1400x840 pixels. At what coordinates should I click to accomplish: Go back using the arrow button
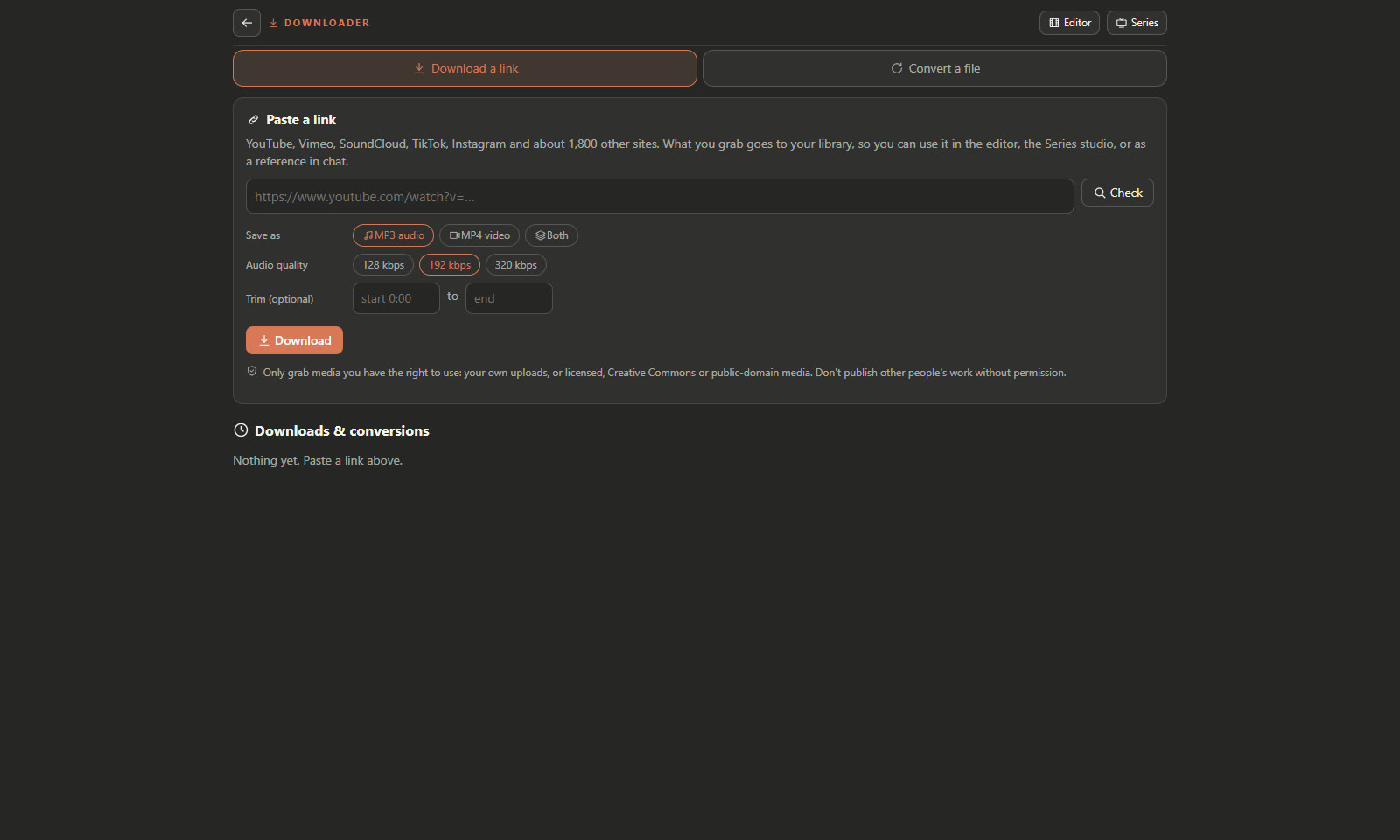click(x=247, y=23)
